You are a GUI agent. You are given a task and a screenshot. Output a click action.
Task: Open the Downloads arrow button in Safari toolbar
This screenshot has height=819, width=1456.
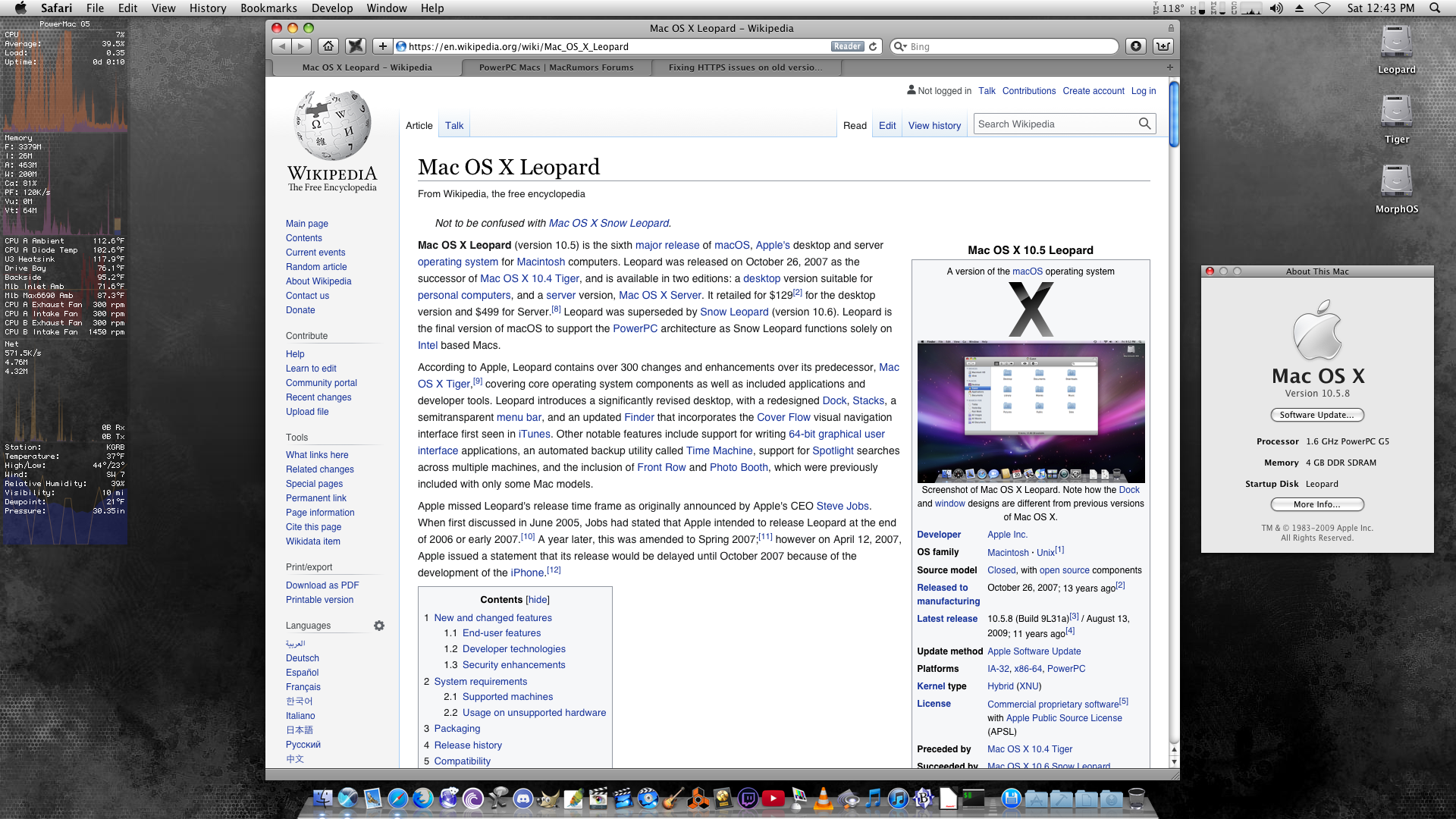pyautogui.click(x=1135, y=46)
